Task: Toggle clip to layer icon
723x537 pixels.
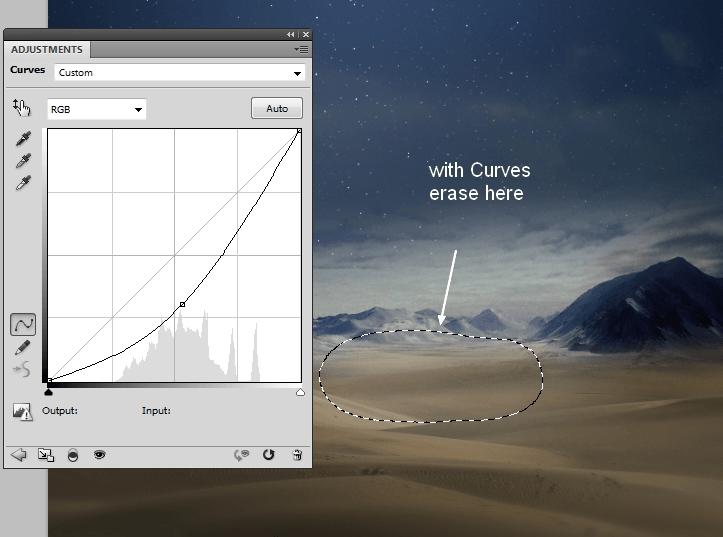Action: tap(73, 455)
